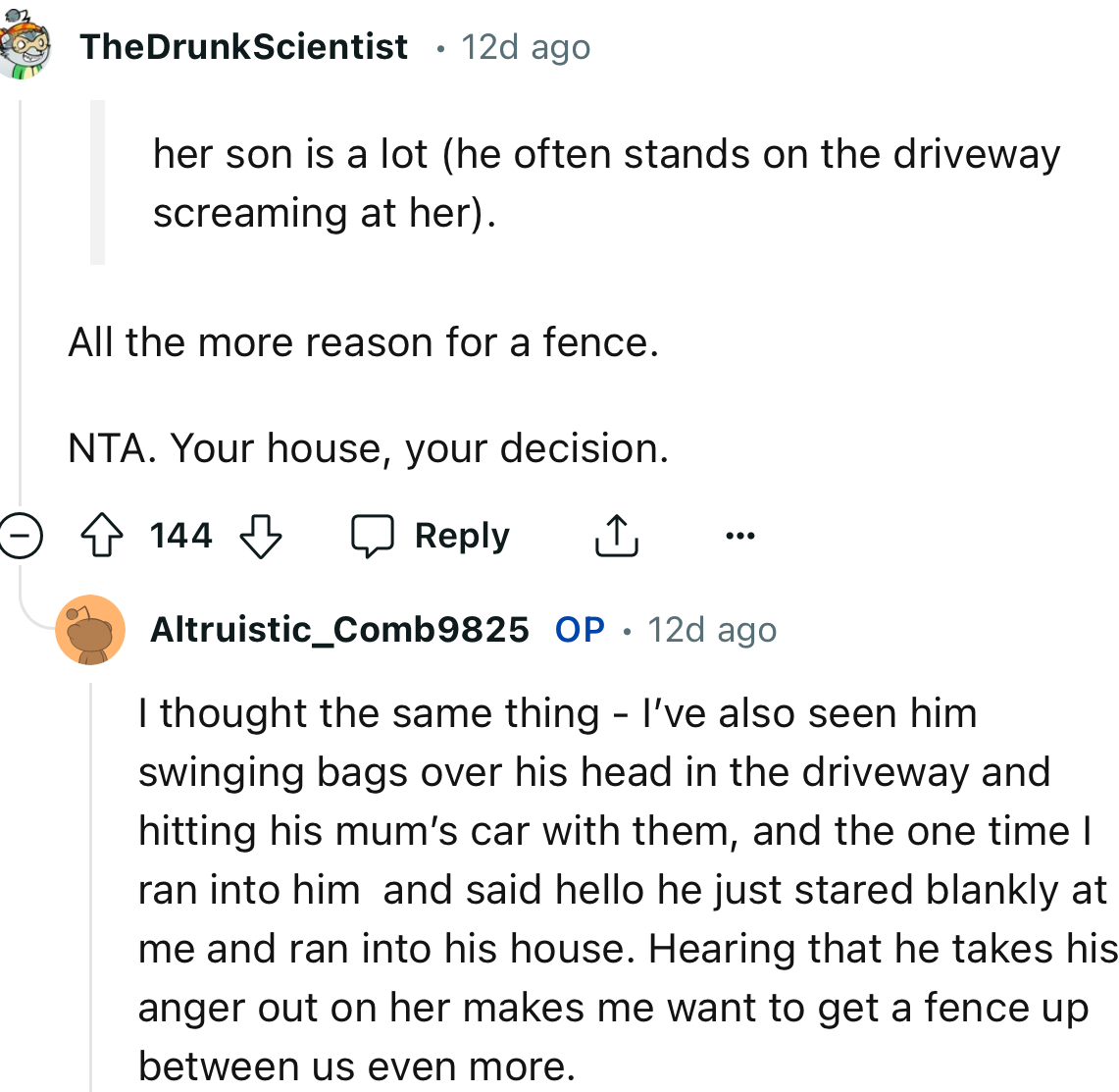Click the 144 vote count
This screenshot has width=1119, height=1092.
click(x=180, y=536)
